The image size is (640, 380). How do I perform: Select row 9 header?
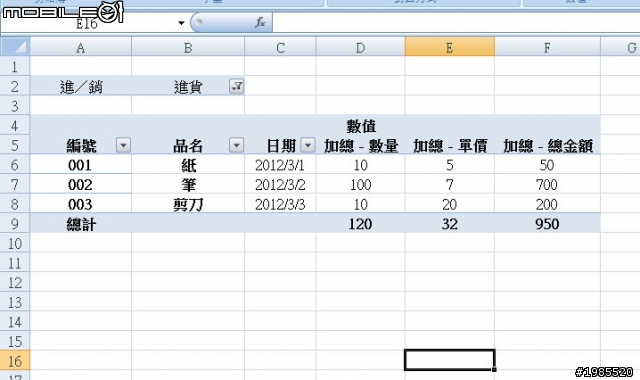coord(15,223)
